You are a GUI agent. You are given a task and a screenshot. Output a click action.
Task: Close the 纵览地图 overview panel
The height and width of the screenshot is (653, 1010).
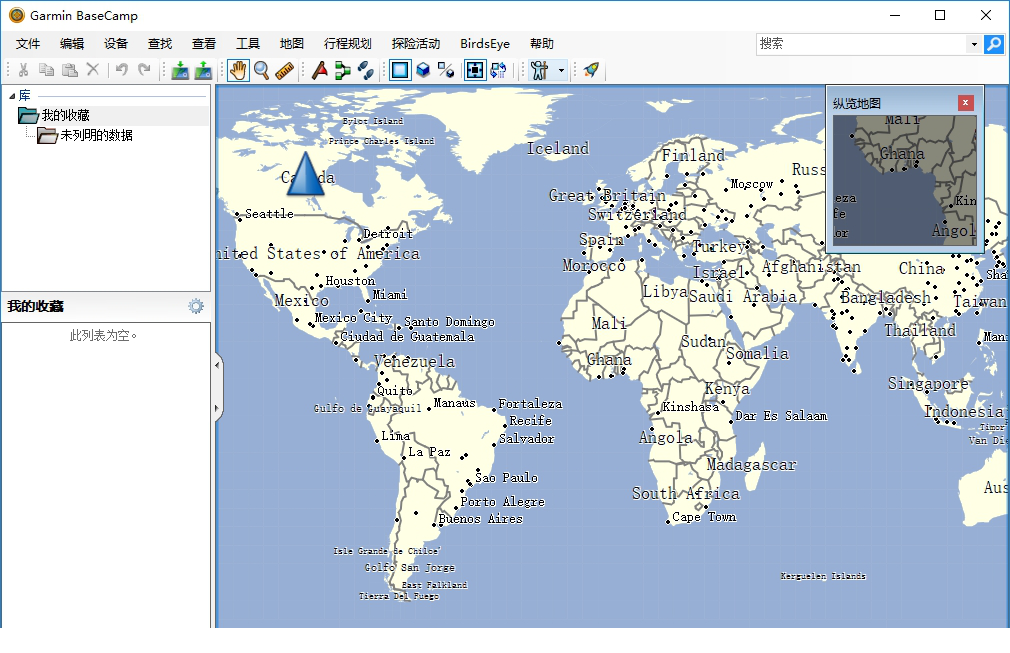pyautogui.click(x=965, y=102)
